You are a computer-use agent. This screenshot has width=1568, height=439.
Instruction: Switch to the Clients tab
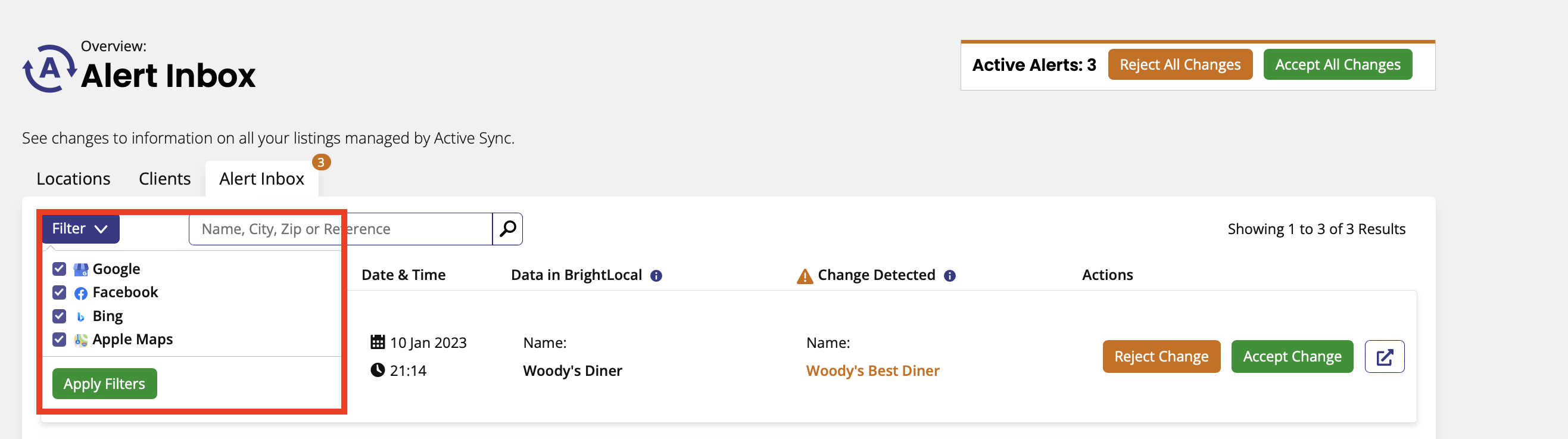(x=164, y=179)
